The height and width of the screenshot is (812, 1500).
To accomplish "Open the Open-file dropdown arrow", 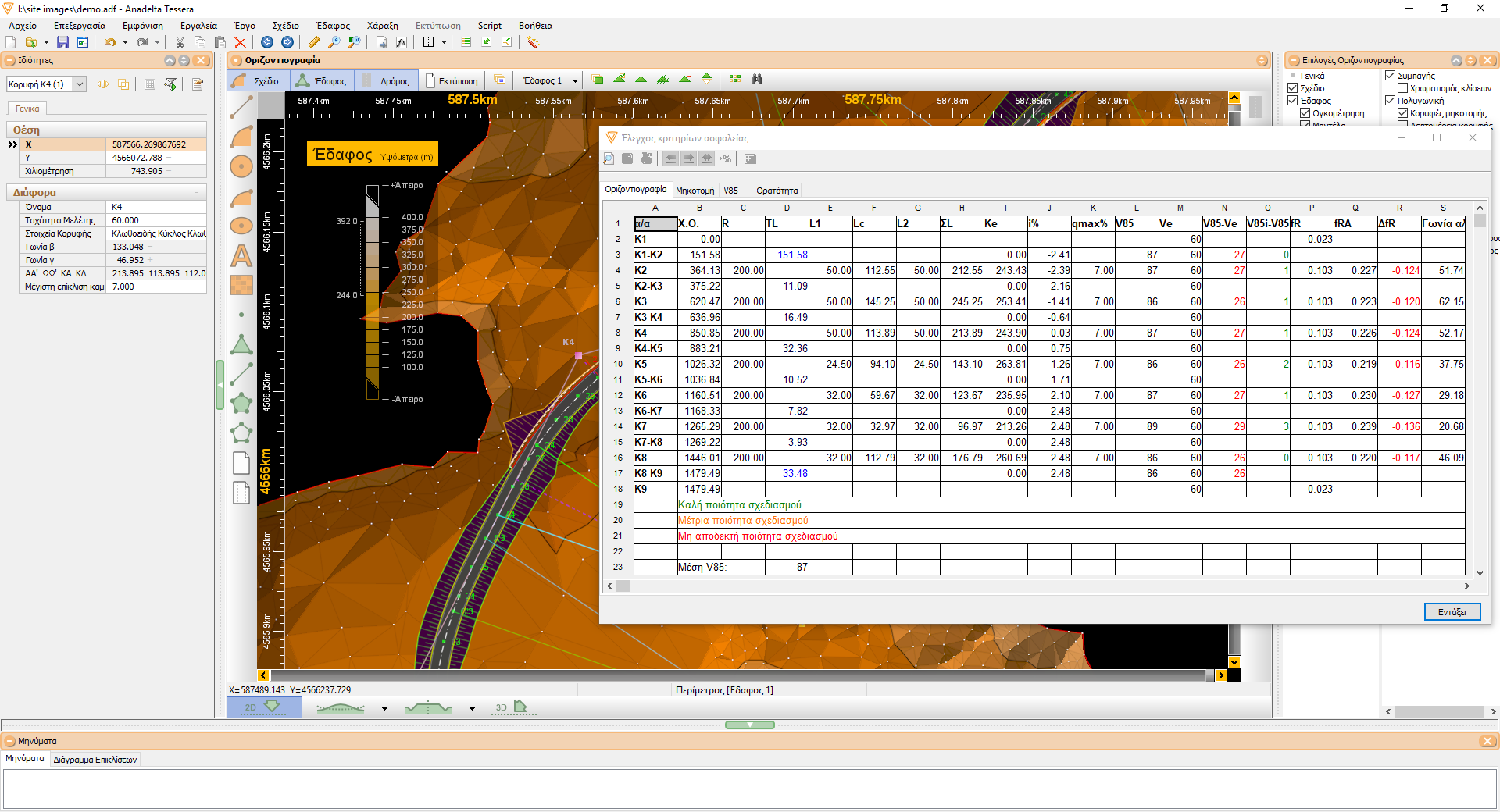I will 46,42.
